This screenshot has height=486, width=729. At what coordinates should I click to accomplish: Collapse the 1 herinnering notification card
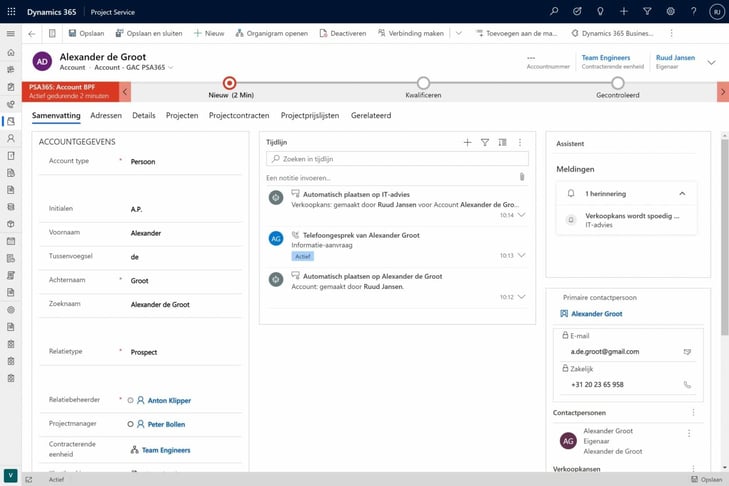(682, 193)
